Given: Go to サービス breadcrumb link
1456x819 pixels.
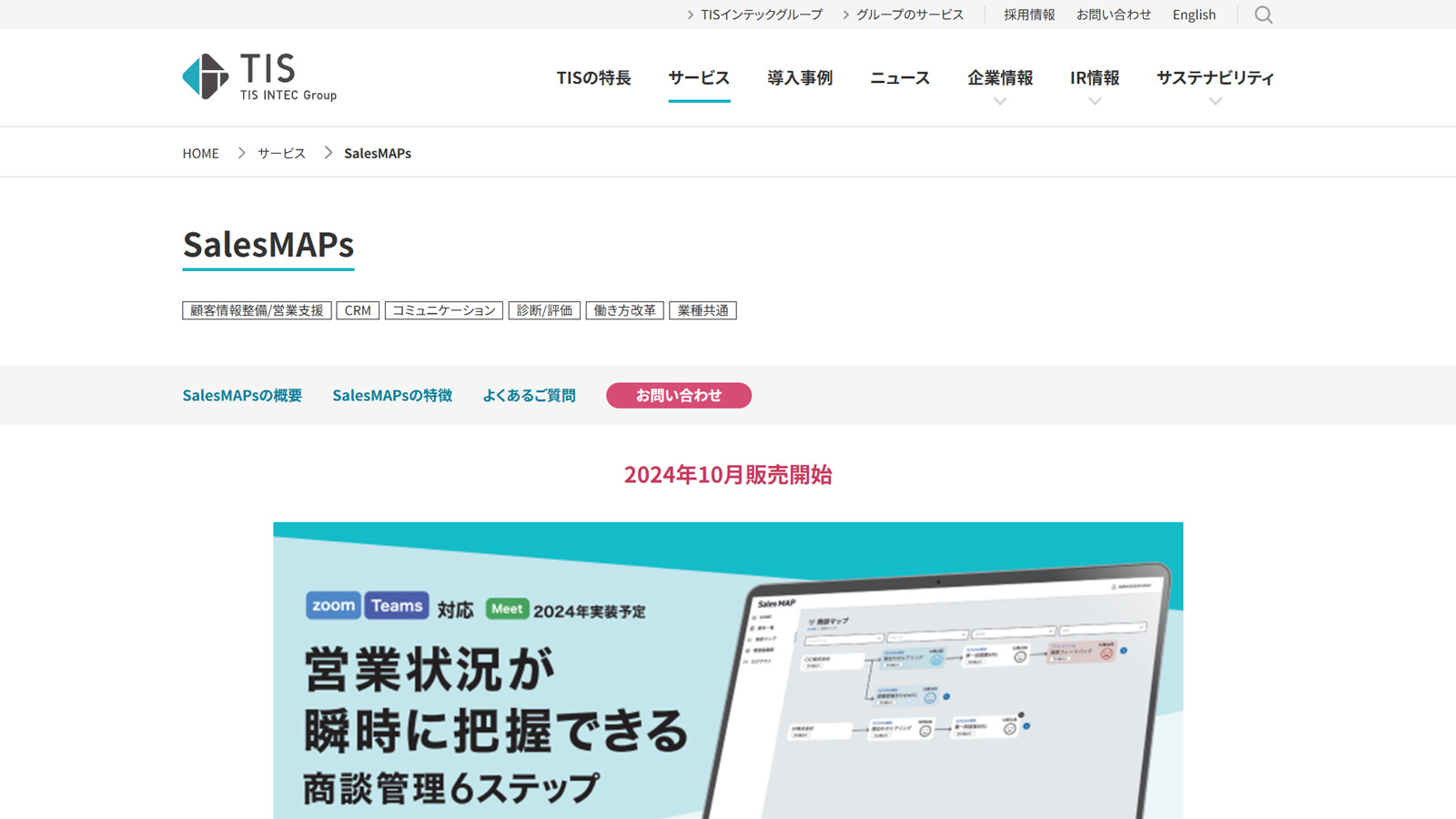Looking at the screenshot, I should [281, 153].
